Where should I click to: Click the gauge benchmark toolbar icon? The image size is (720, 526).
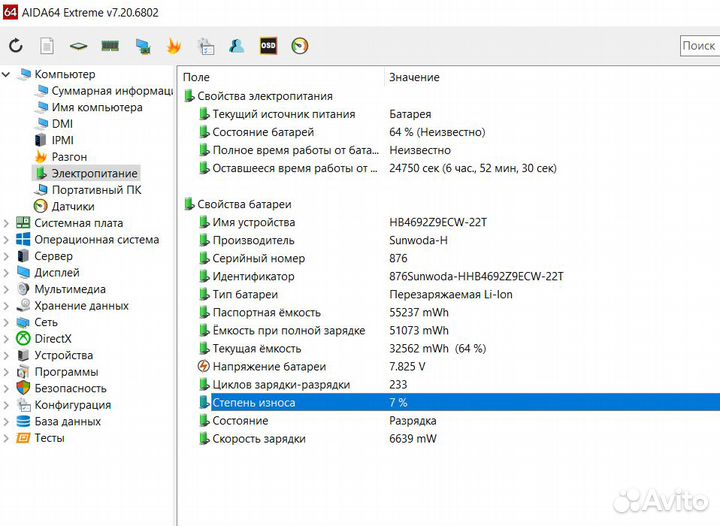[299, 46]
